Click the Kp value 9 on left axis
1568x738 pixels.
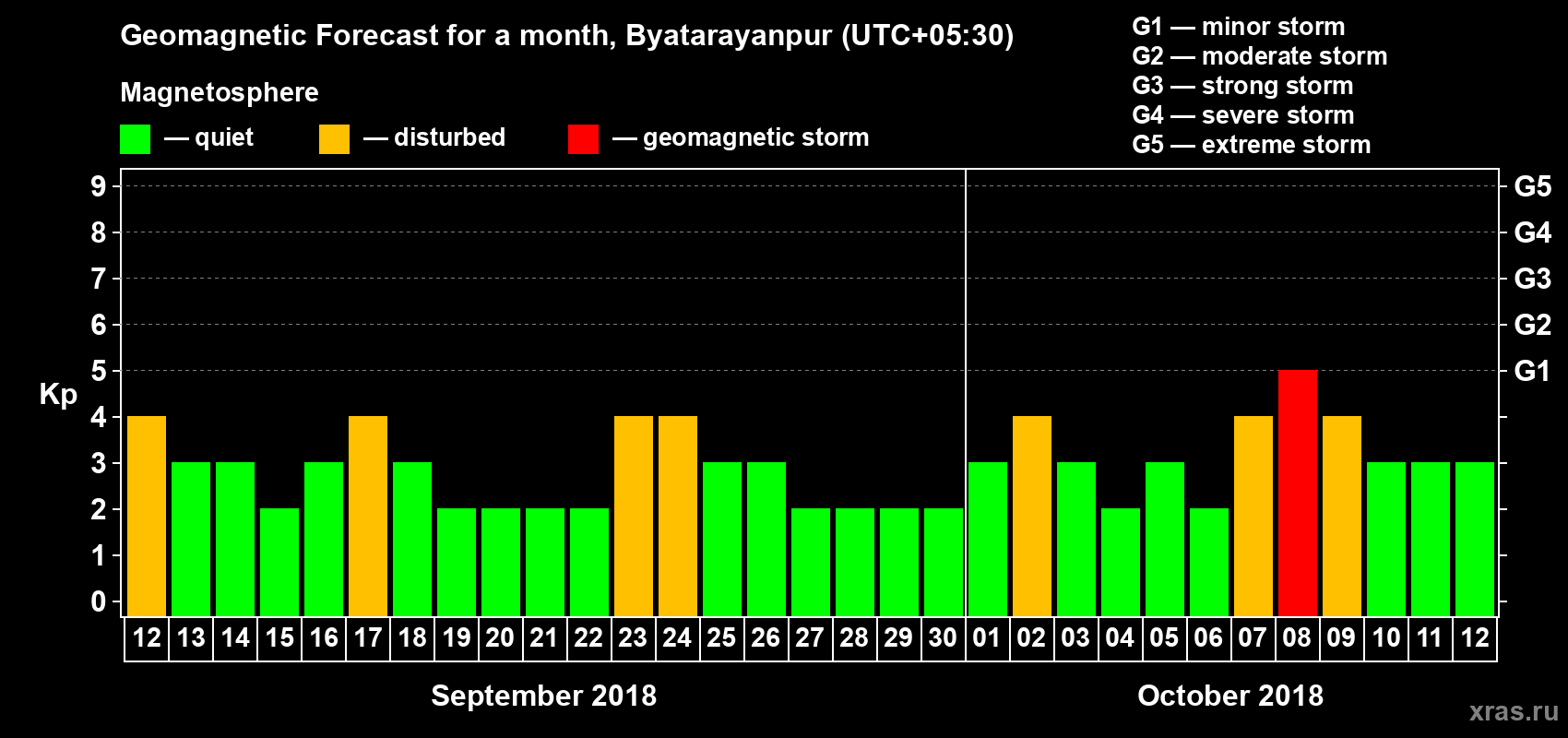point(99,186)
